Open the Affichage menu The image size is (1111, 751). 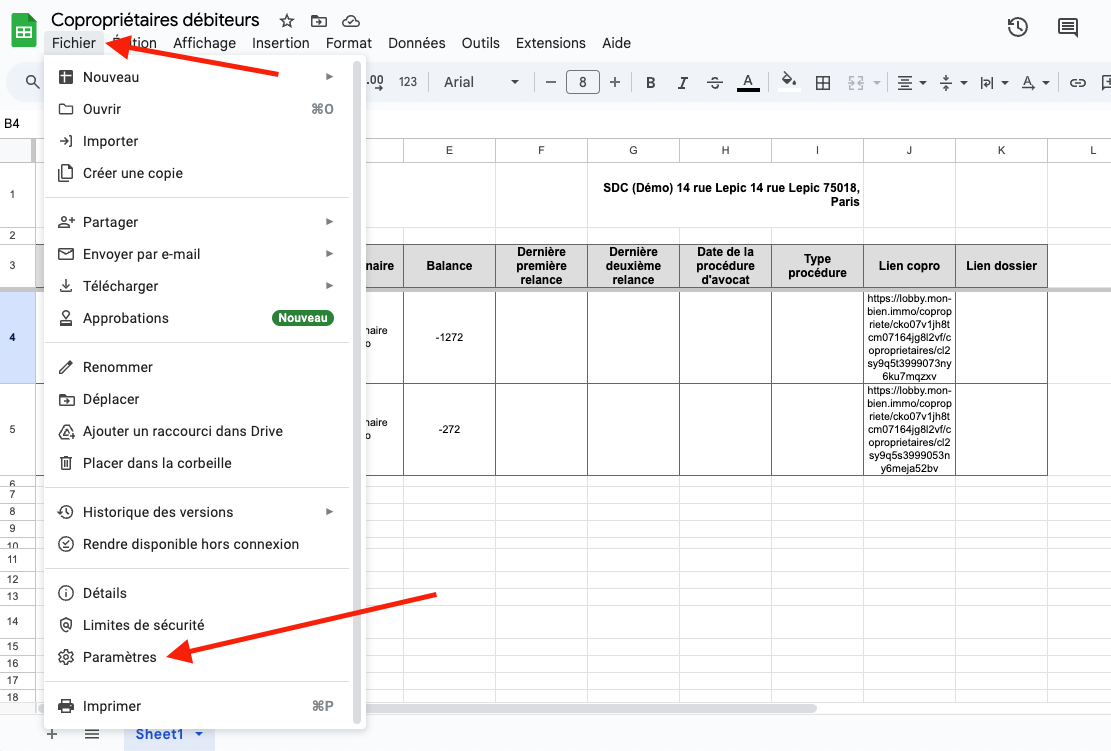point(204,43)
